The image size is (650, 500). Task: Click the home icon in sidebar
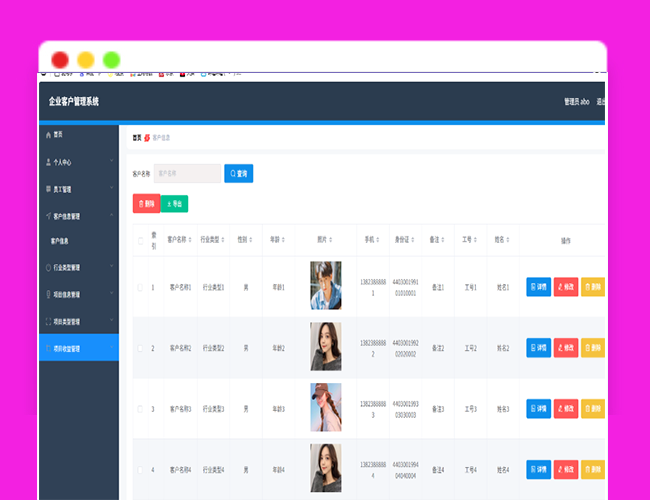tap(49, 135)
